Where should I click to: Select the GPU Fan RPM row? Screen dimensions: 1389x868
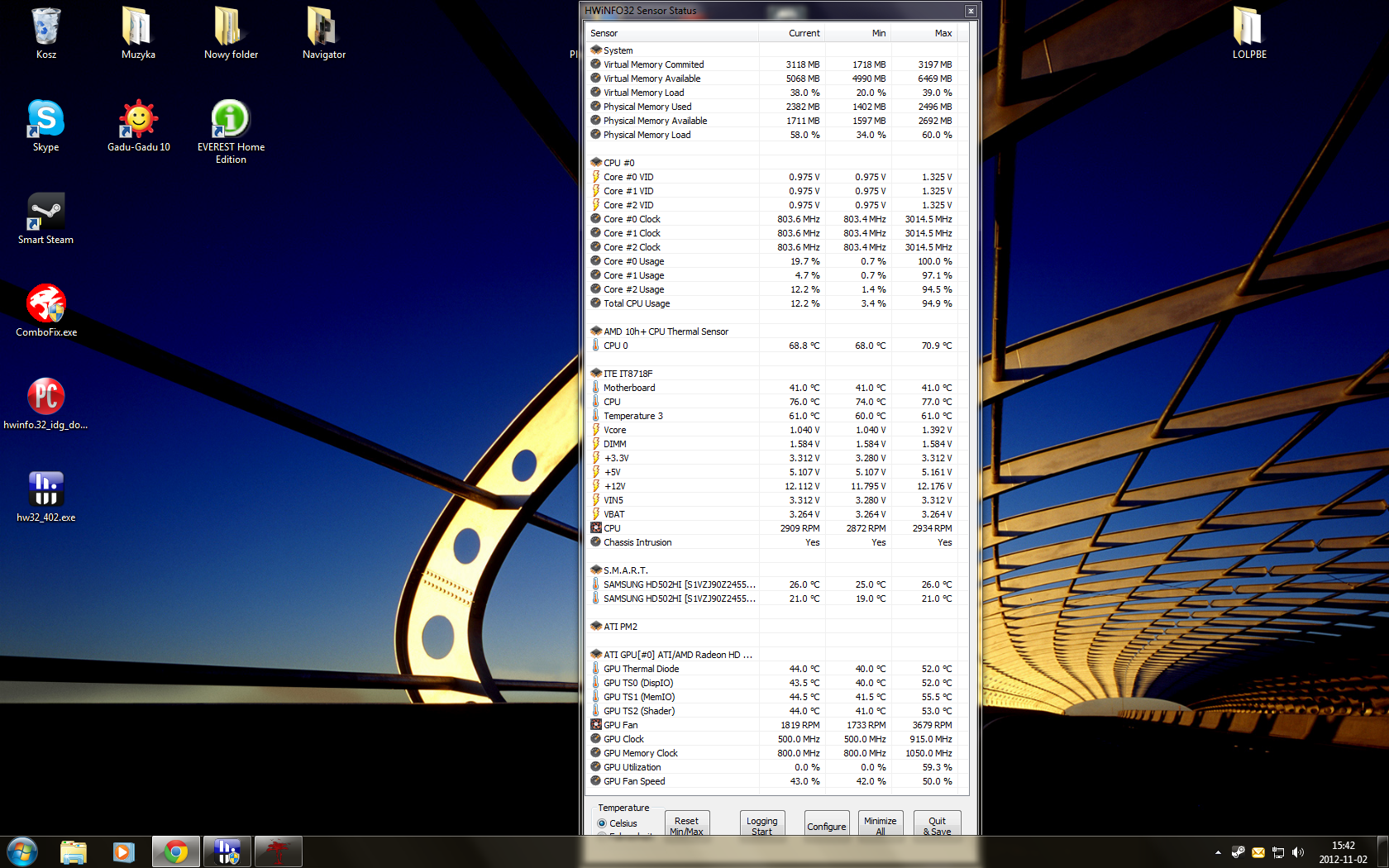(772, 725)
